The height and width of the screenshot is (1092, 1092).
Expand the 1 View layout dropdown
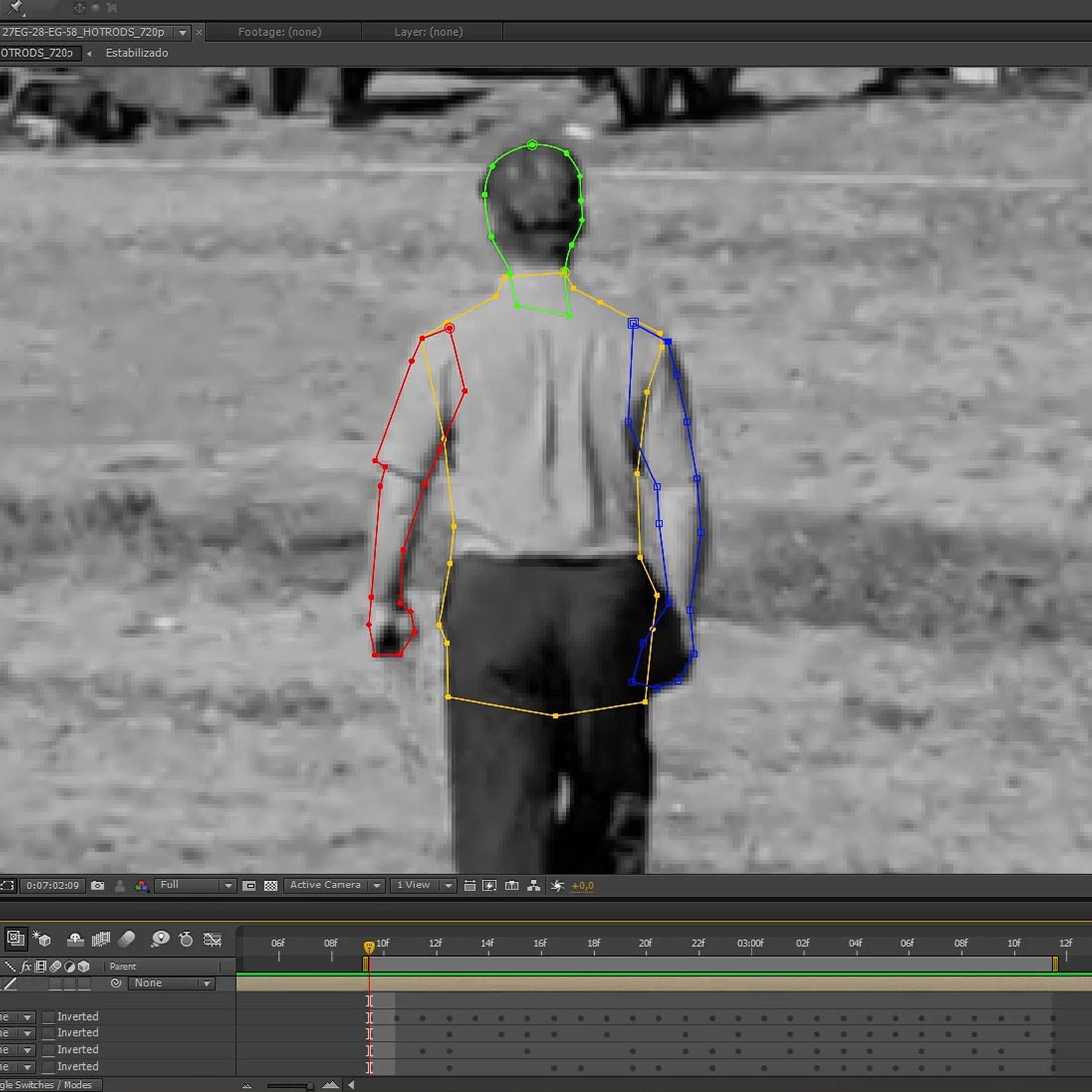coord(423,886)
